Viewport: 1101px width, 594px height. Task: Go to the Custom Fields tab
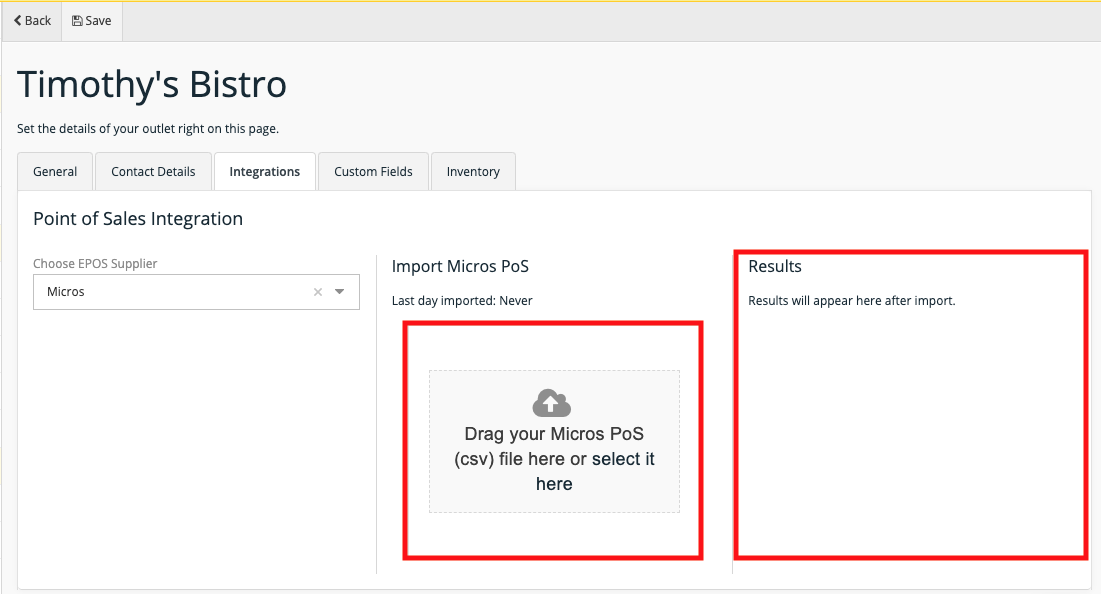click(x=373, y=171)
